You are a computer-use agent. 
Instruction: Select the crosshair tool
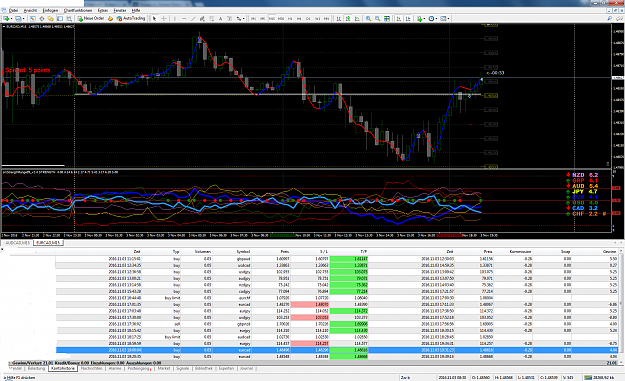click(x=163, y=18)
